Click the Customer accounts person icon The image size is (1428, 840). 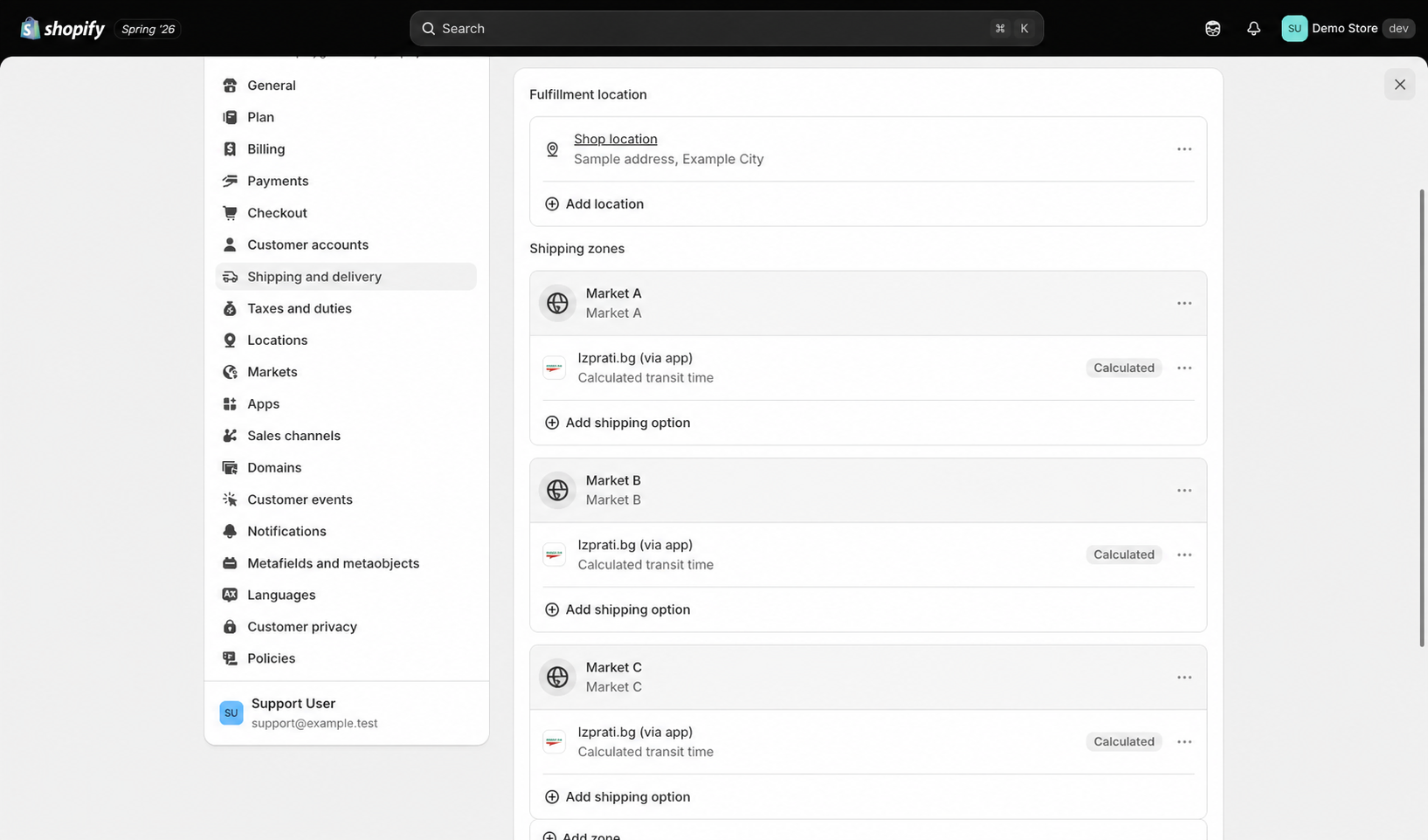[230, 244]
